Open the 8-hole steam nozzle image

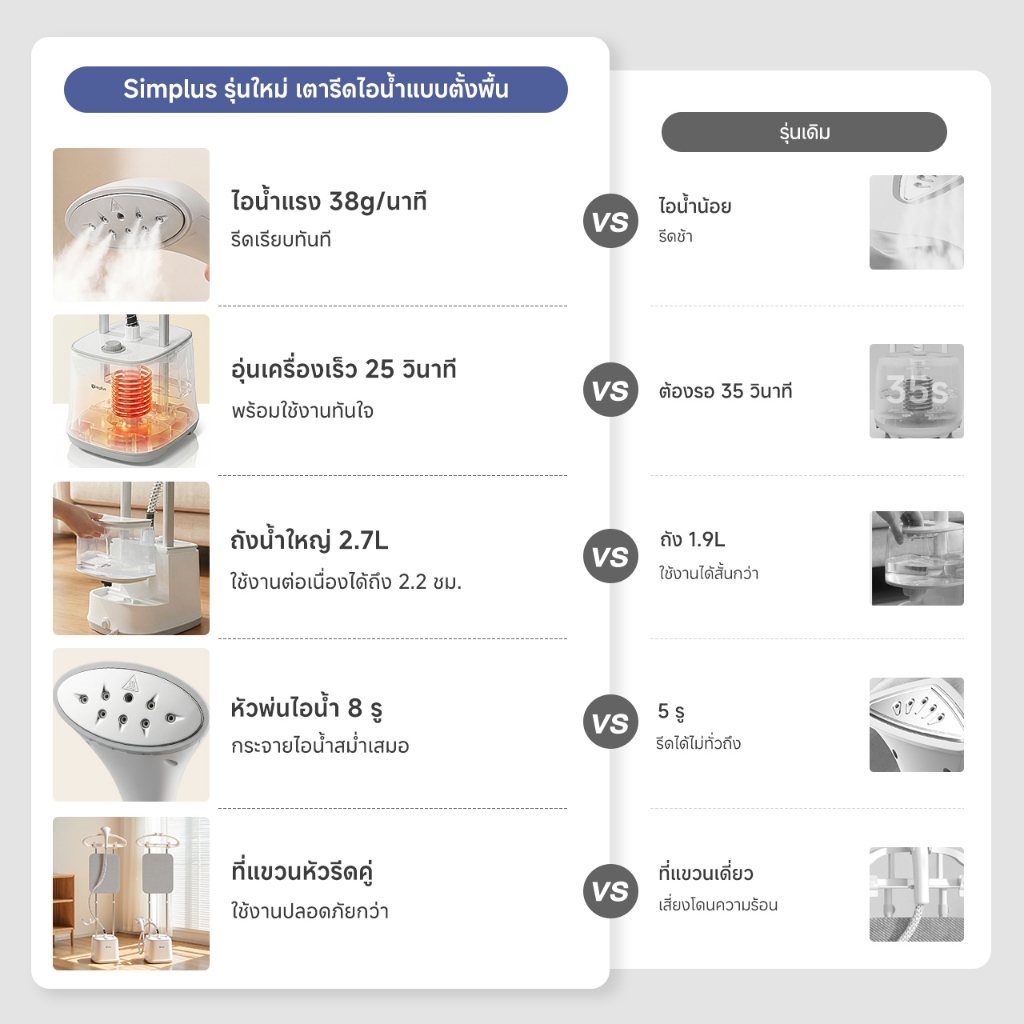[131, 725]
